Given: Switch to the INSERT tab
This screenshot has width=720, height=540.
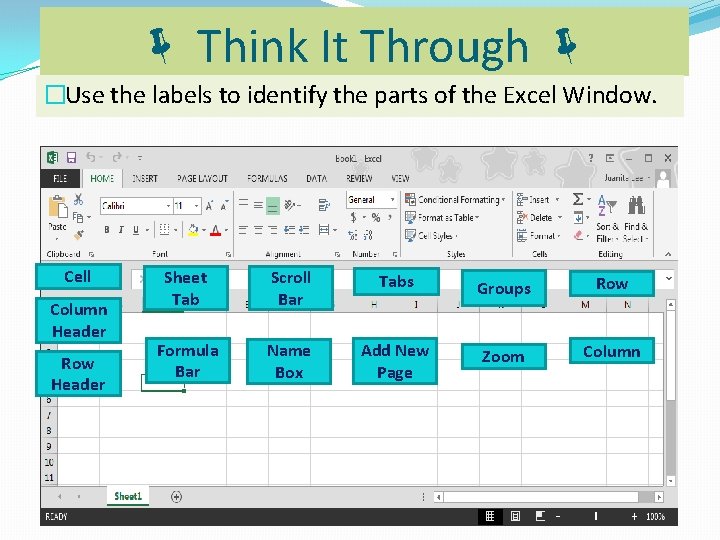Looking at the screenshot, I should (144, 178).
